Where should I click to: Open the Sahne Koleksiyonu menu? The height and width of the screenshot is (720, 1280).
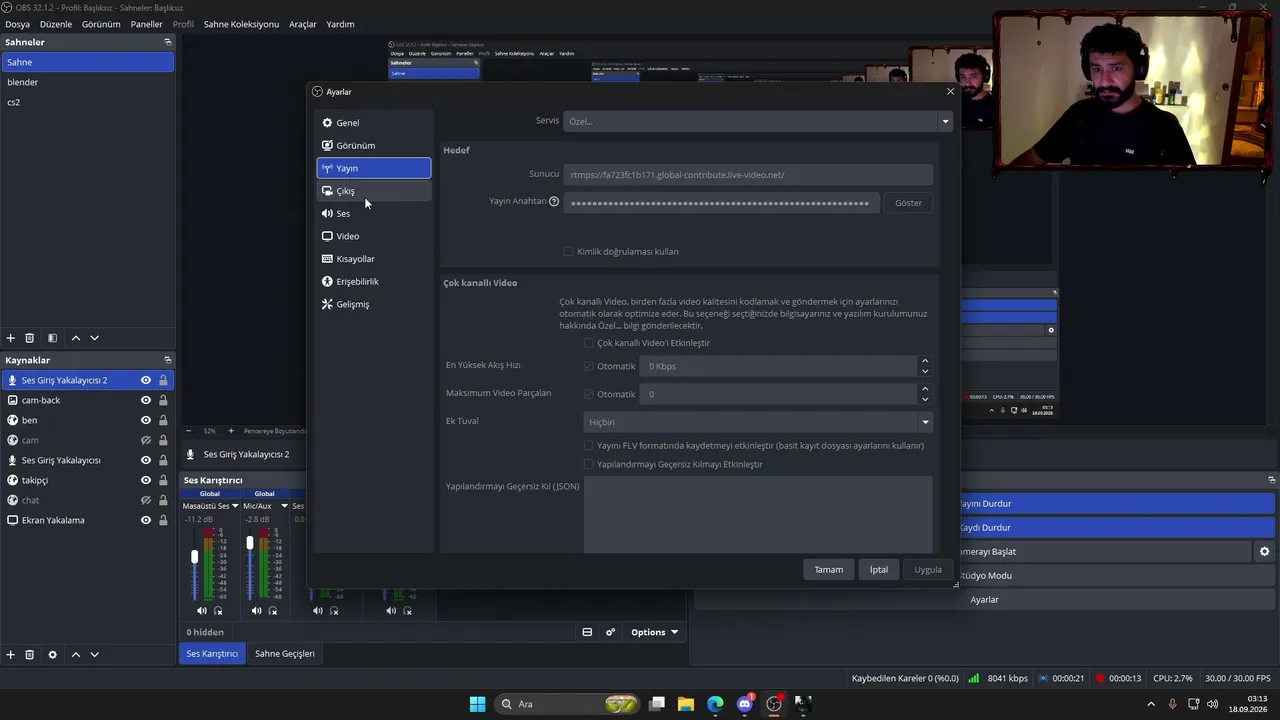click(x=241, y=24)
